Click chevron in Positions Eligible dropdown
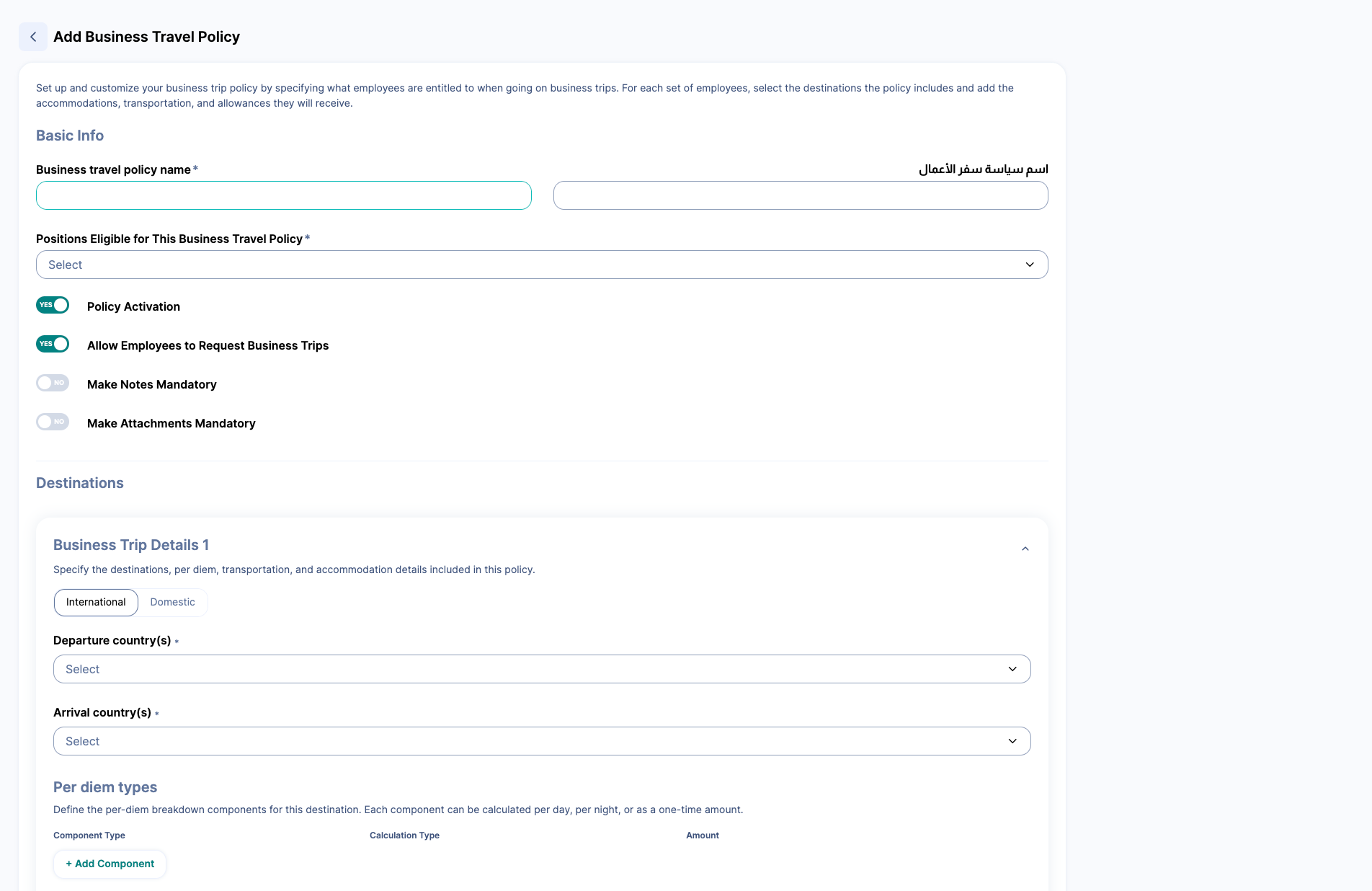This screenshot has width=1372, height=891. [x=1030, y=265]
